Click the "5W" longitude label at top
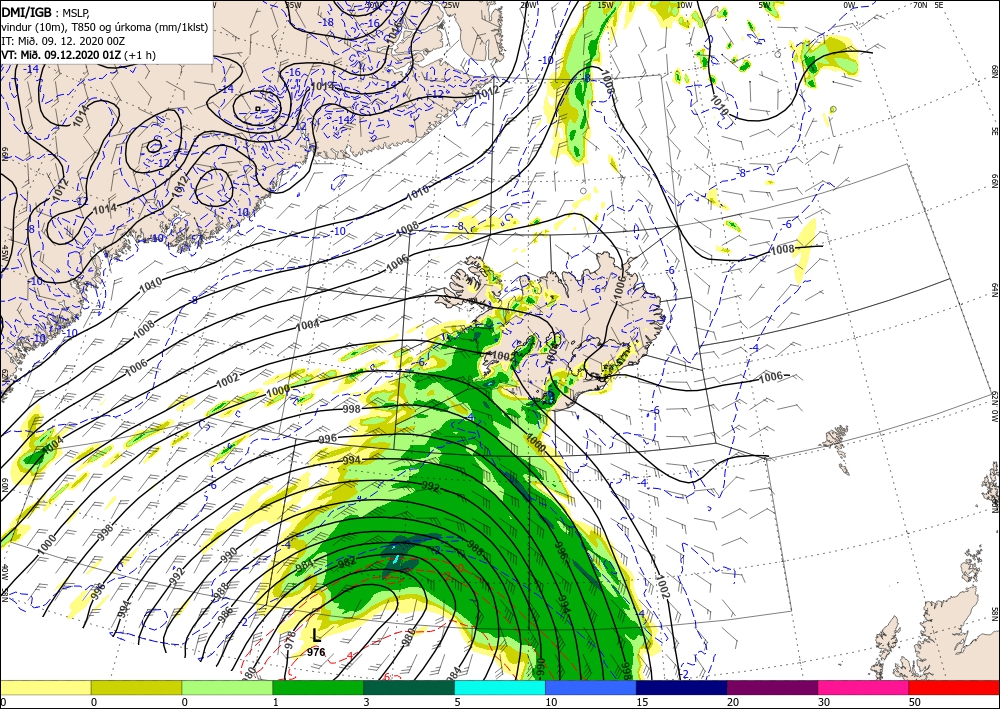 (765, 4)
